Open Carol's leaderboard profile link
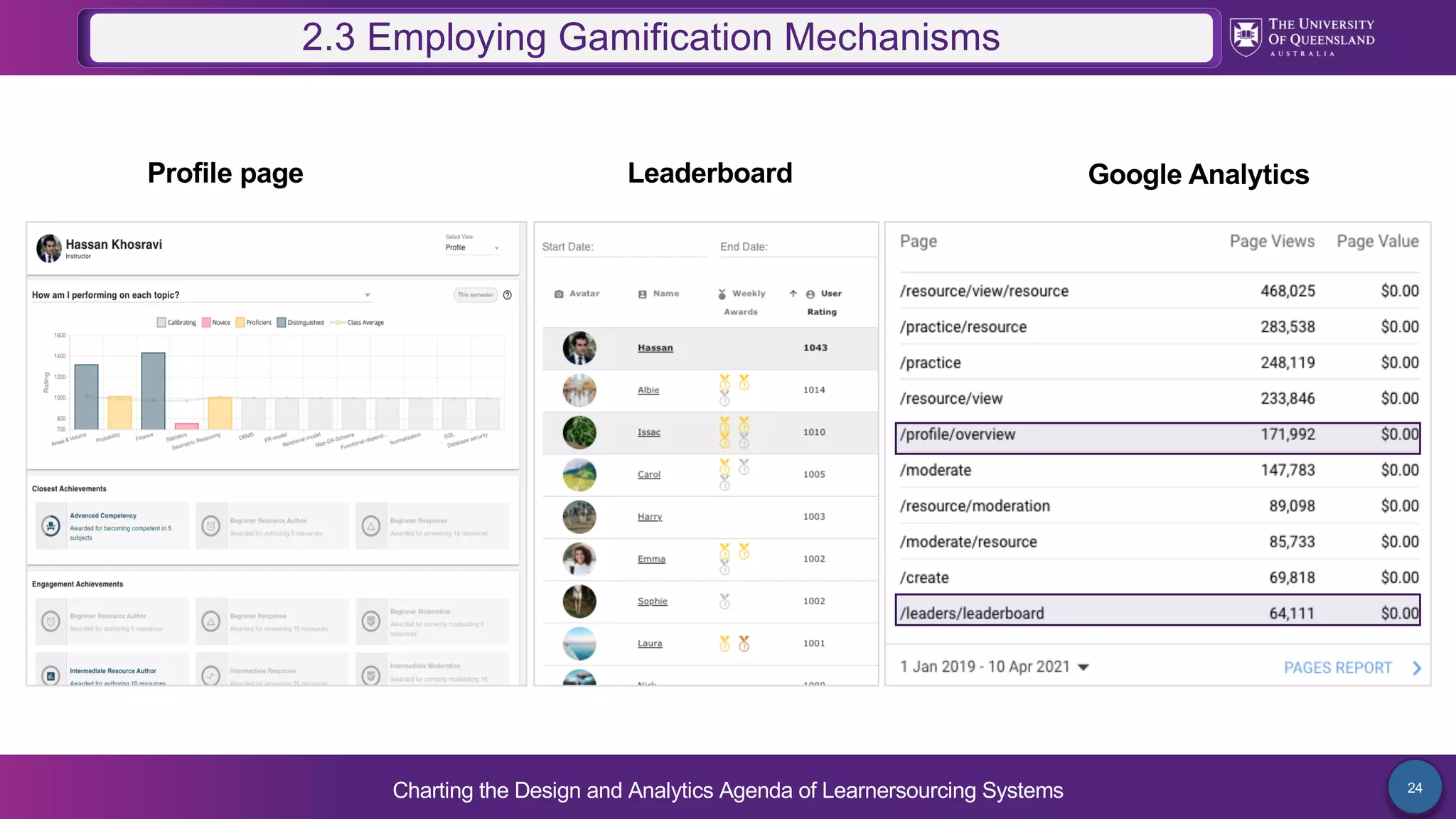This screenshot has width=1456, height=819. pyautogui.click(x=649, y=474)
